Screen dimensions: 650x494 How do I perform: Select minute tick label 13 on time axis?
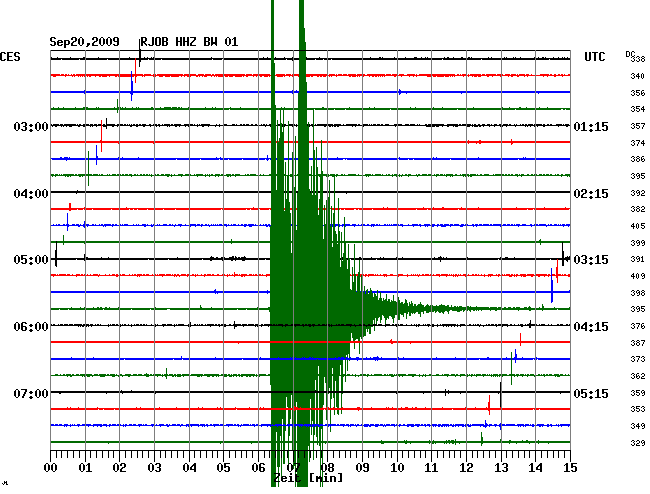pos(501,468)
